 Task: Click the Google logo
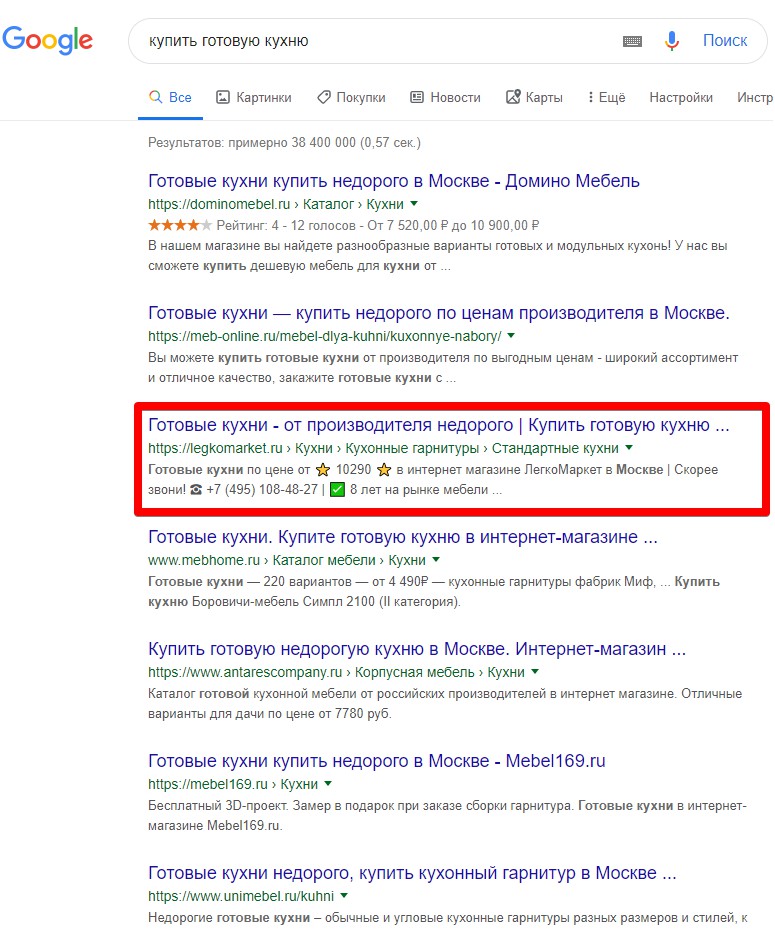coord(47,40)
